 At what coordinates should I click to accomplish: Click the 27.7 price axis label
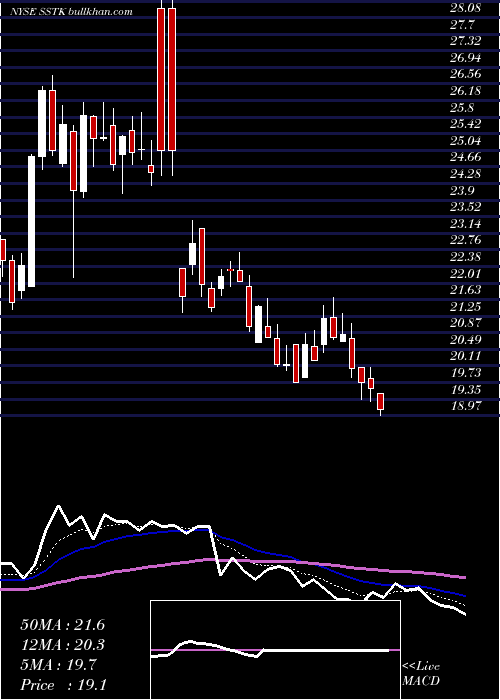coord(462,24)
